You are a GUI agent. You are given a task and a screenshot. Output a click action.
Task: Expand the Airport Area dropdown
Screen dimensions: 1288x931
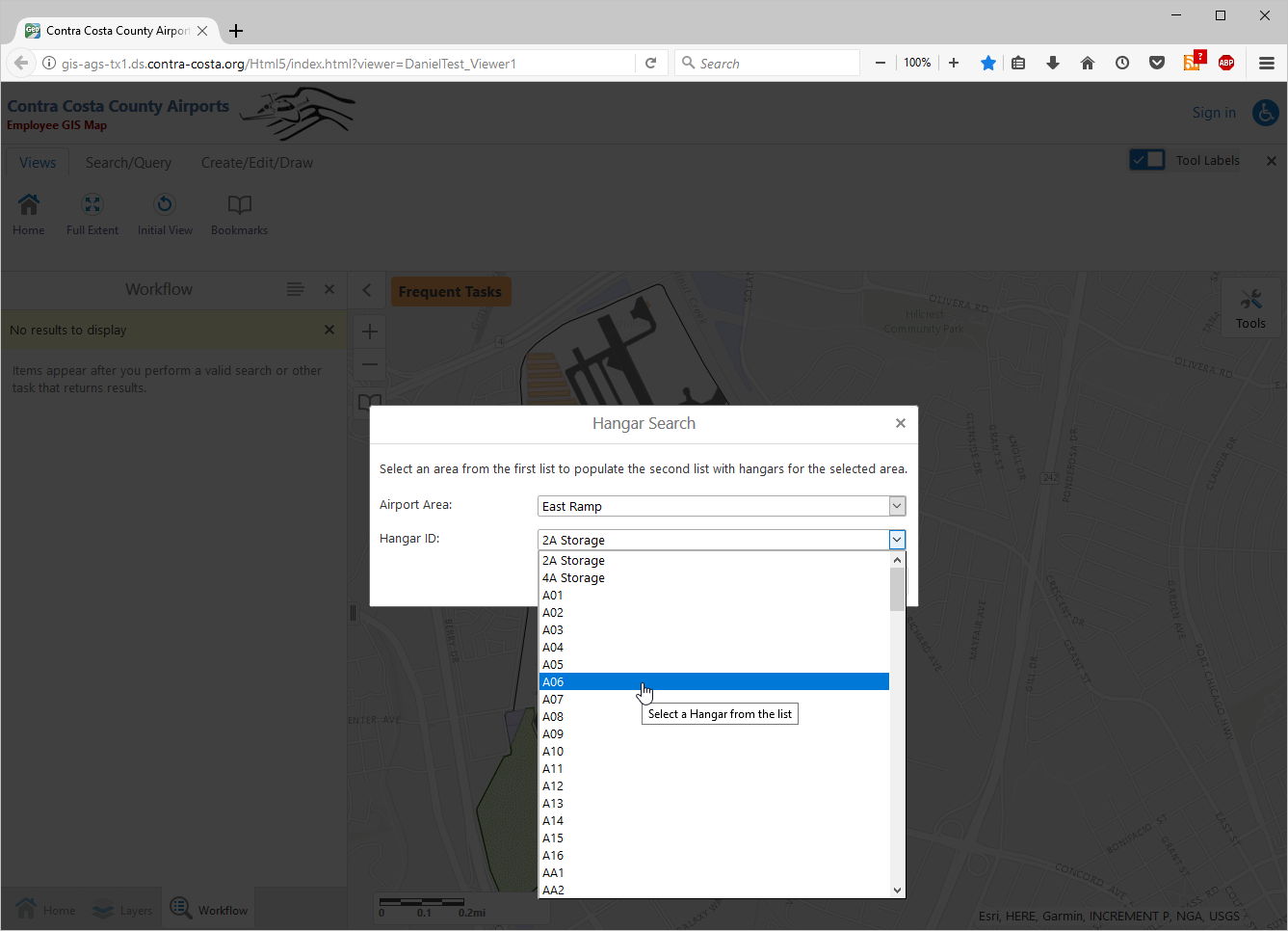(897, 506)
